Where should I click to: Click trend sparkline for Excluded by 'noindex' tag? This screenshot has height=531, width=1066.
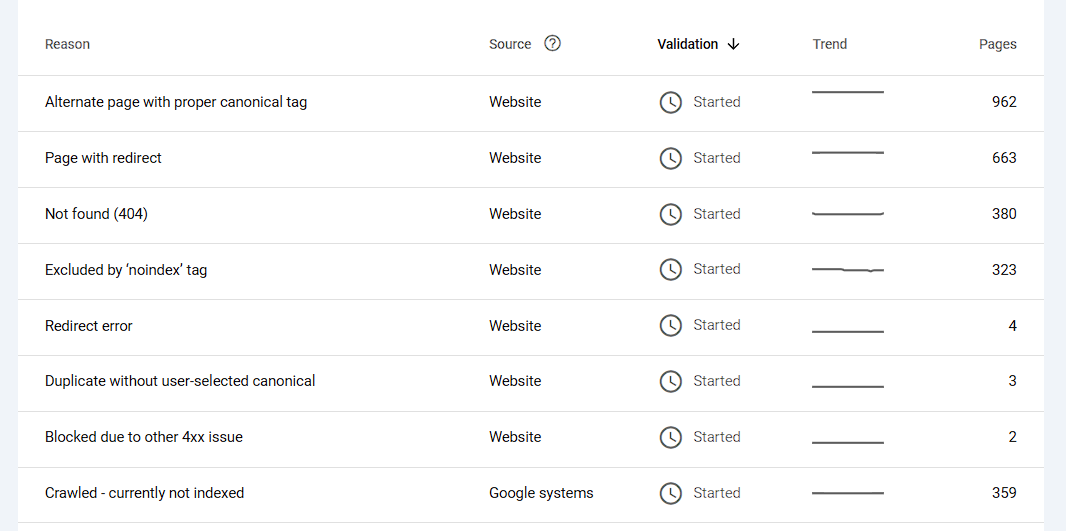(848, 270)
